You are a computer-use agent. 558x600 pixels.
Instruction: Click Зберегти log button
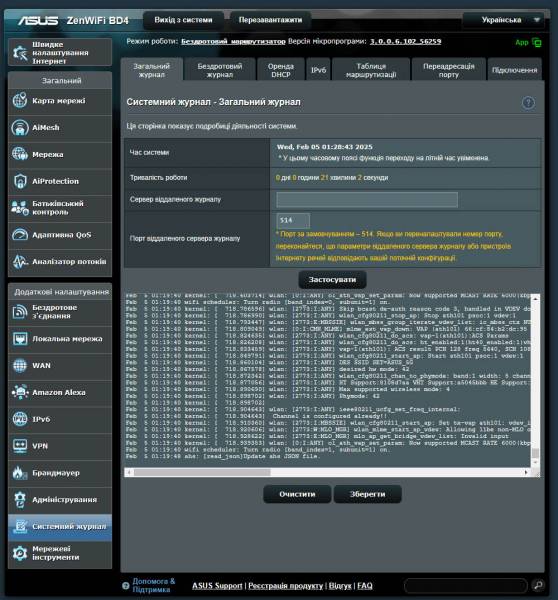[367, 494]
